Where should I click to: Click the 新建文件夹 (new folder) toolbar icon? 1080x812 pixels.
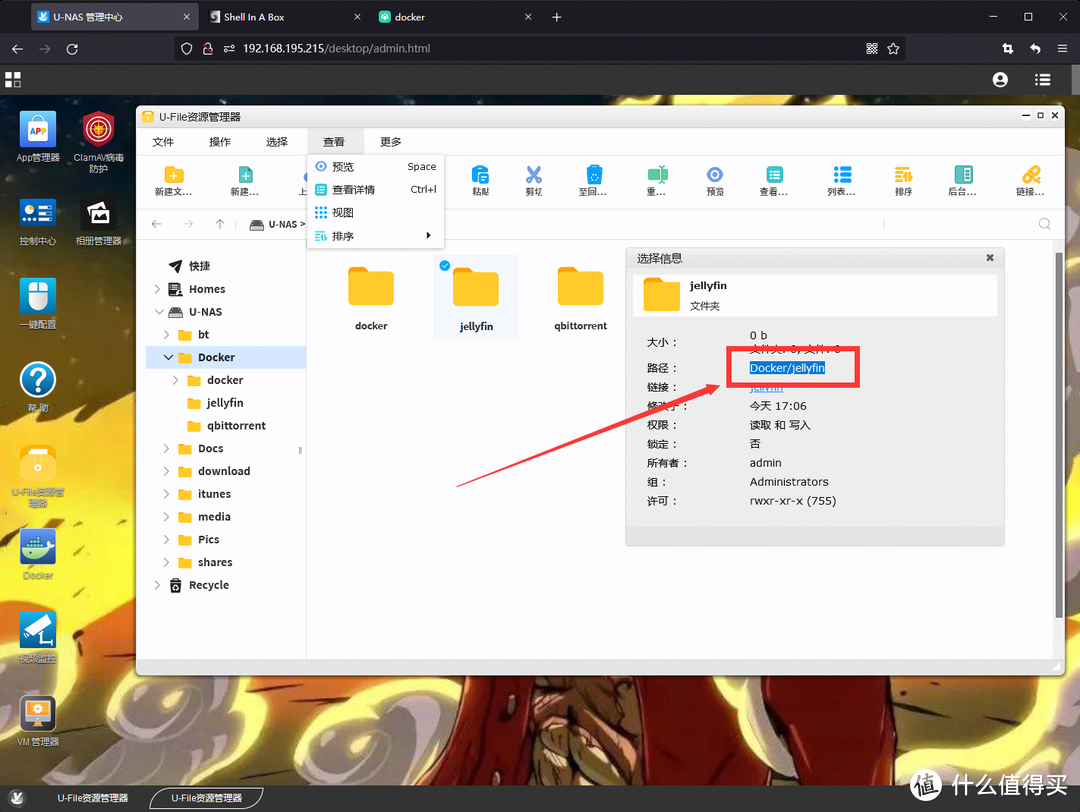(173, 175)
